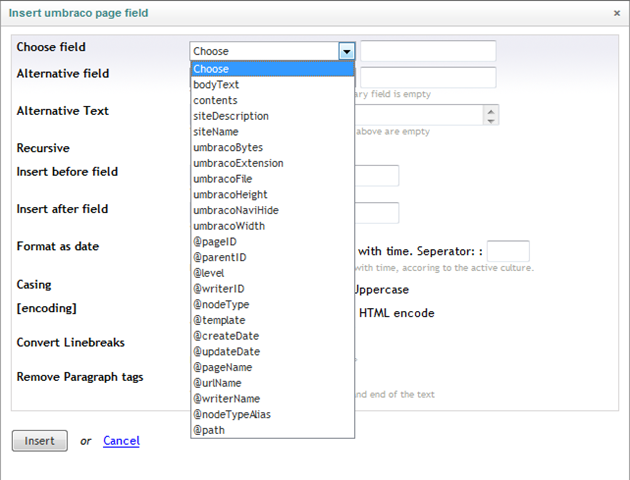This screenshot has height=480, width=630.
Task: Select umbracoWidth from the list
Action: click(x=272, y=226)
